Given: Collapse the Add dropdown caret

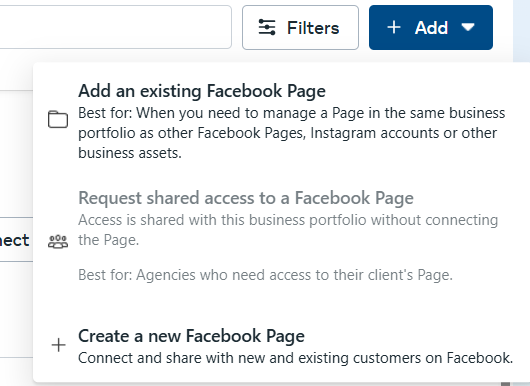Looking at the screenshot, I should [x=468, y=27].
